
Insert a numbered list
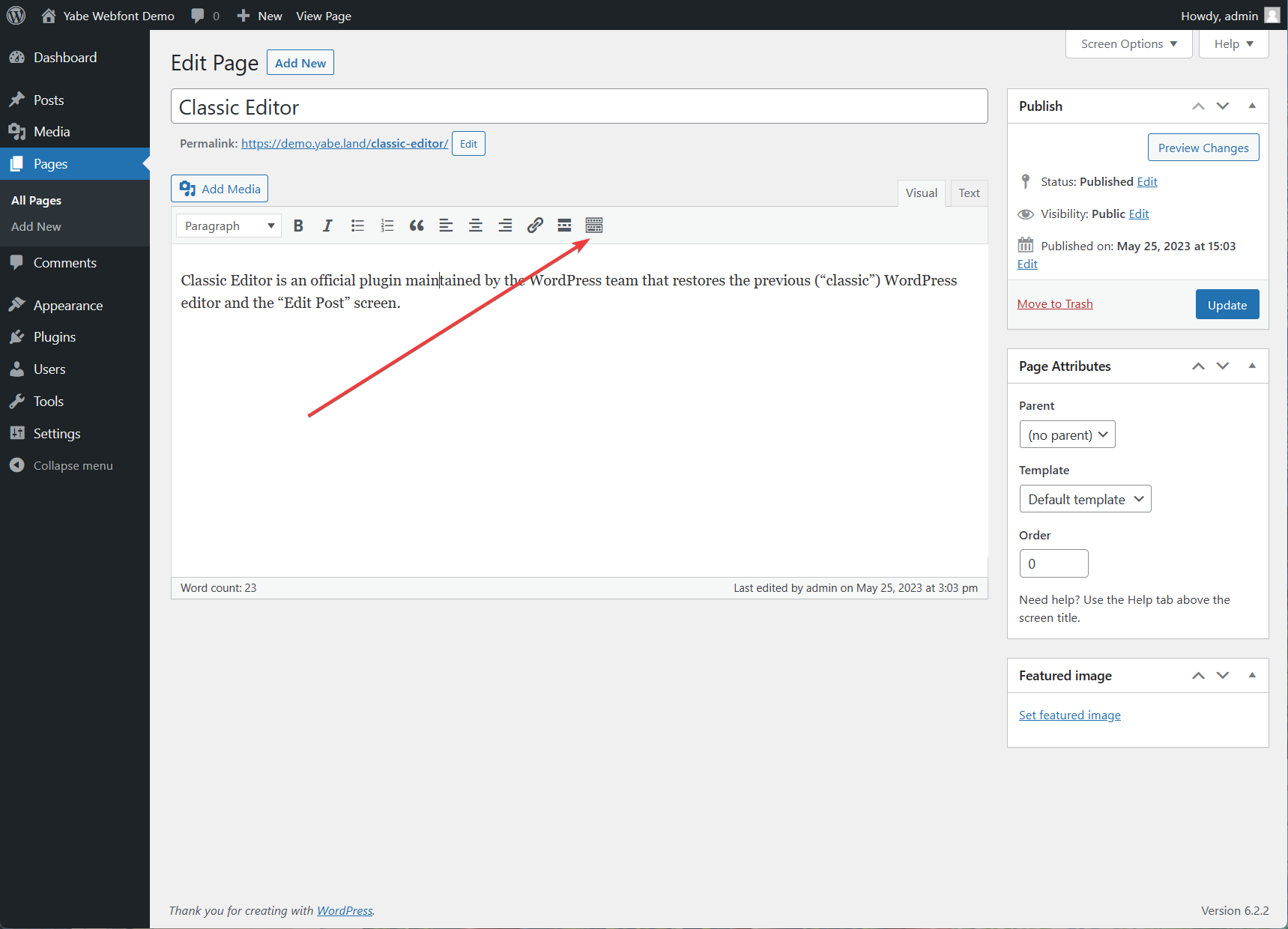[387, 226]
